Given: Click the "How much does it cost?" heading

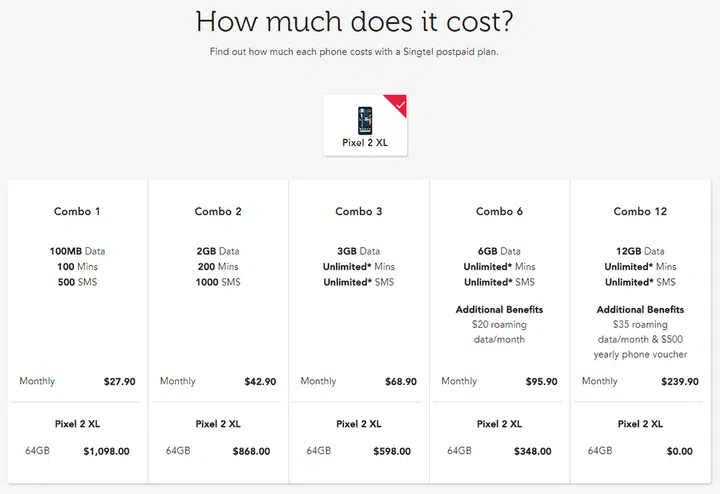Looking at the screenshot, I should [359, 21].
